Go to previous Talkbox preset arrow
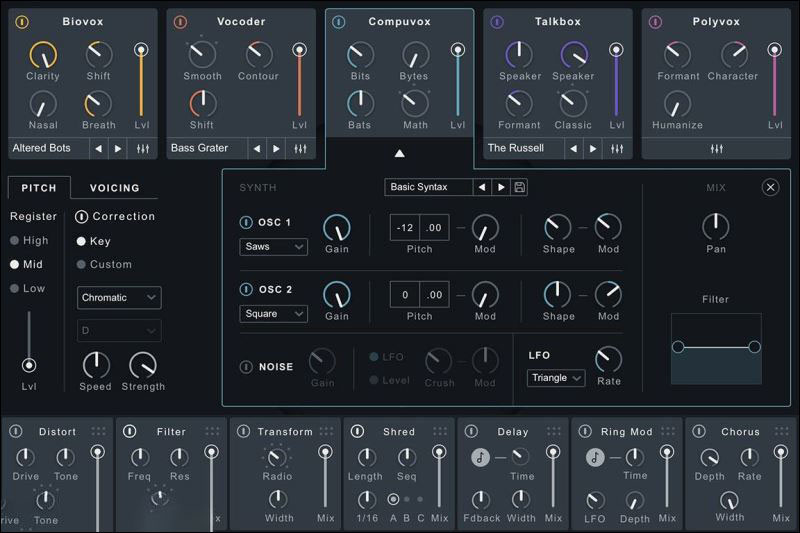 [x=574, y=149]
